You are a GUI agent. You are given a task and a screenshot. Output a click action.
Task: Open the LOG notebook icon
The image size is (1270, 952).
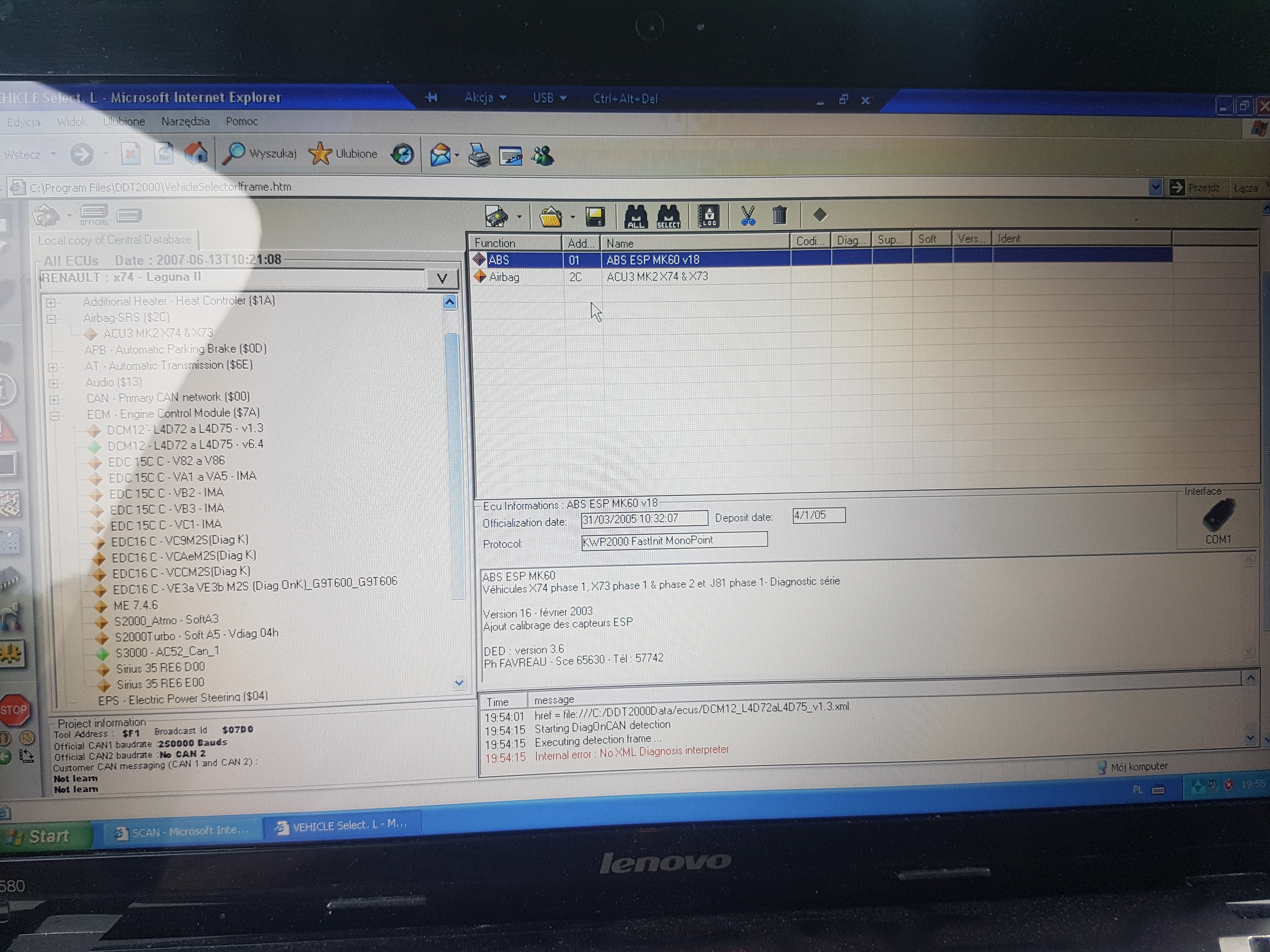coord(708,216)
